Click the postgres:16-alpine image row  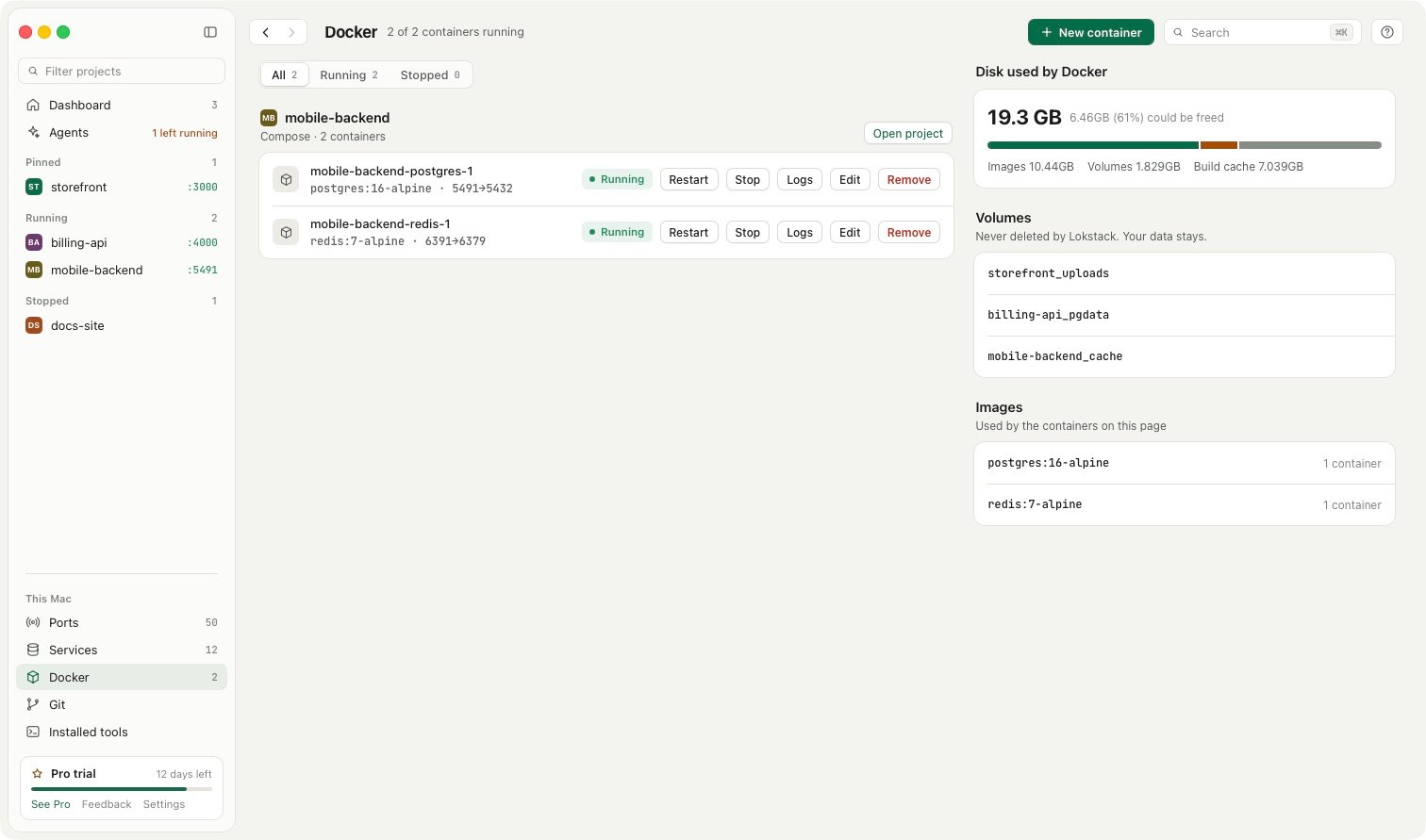pyautogui.click(x=1185, y=463)
